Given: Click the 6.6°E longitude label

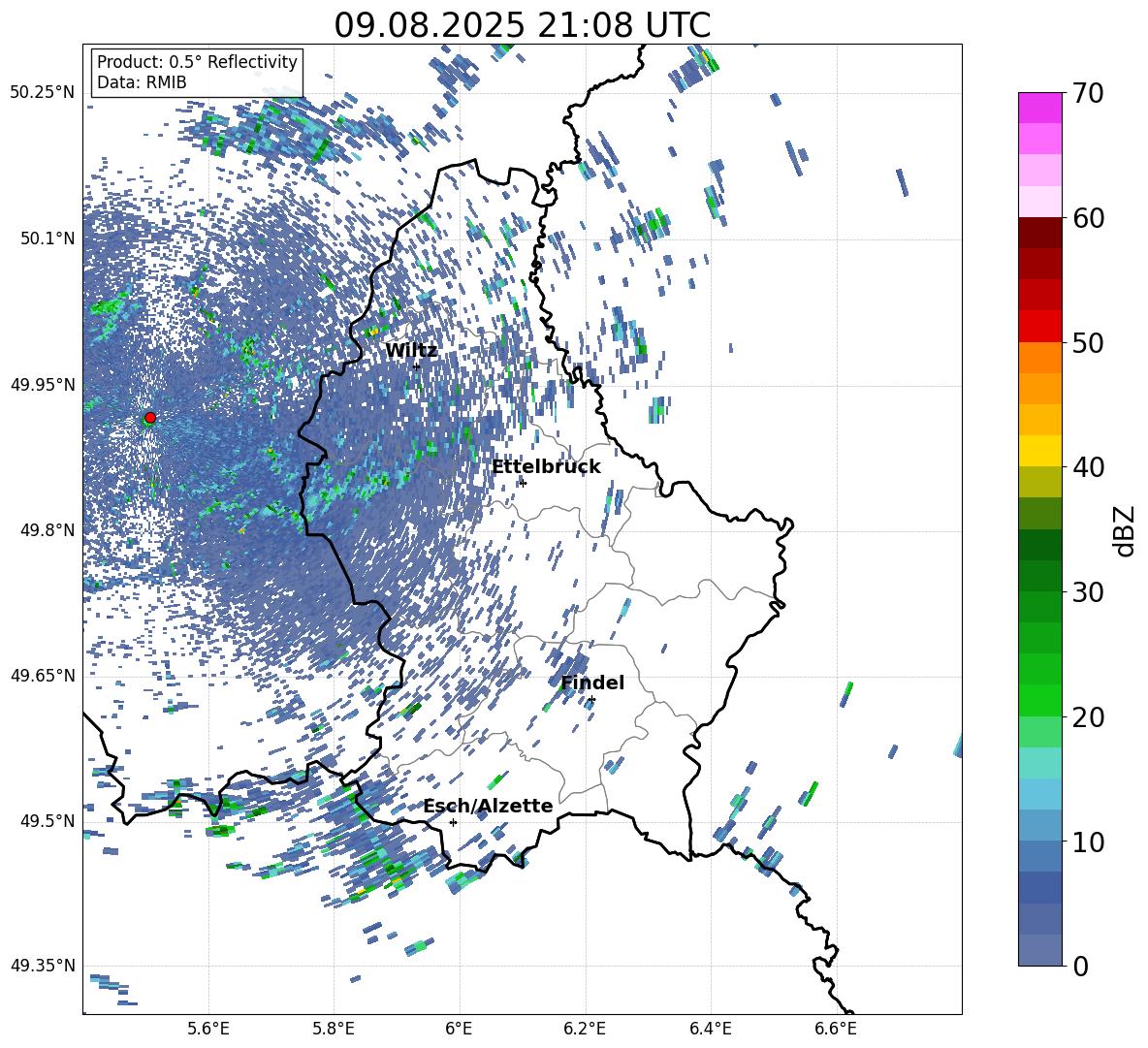Looking at the screenshot, I should click(x=836, y=1029).
